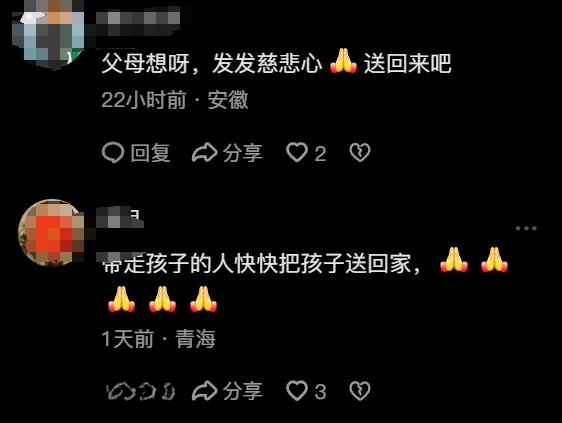Open three-dot options menu on second comment
562x423 pixels.
[x=526, y=228]
